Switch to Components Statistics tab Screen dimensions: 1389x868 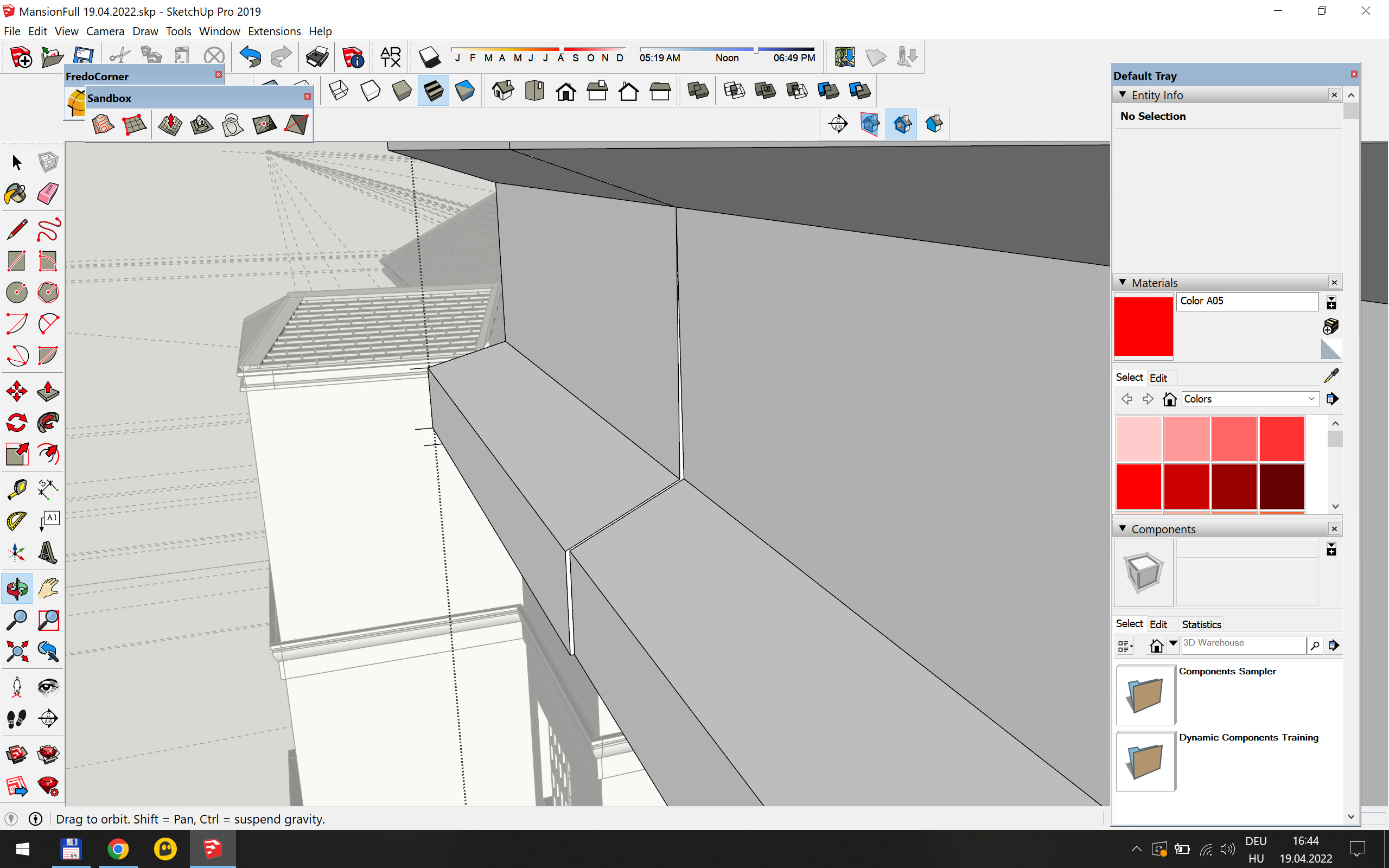click(1201, 624)
